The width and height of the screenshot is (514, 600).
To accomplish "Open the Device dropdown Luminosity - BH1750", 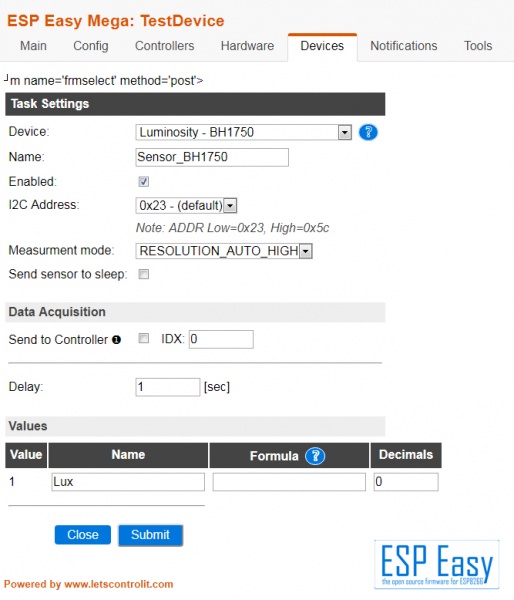I will (x=243, y=132).
